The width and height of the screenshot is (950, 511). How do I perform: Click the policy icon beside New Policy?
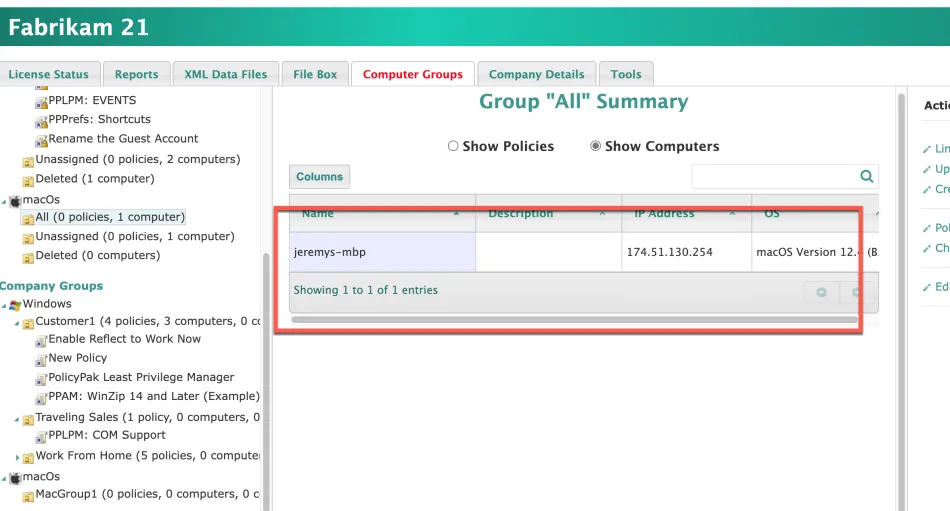[x=41, y=359]
